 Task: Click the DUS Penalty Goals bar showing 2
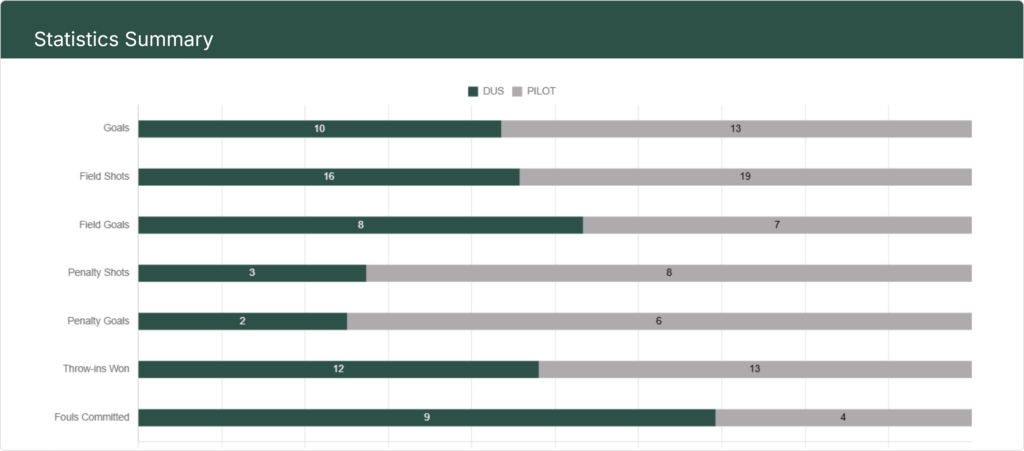coord(242,321)
